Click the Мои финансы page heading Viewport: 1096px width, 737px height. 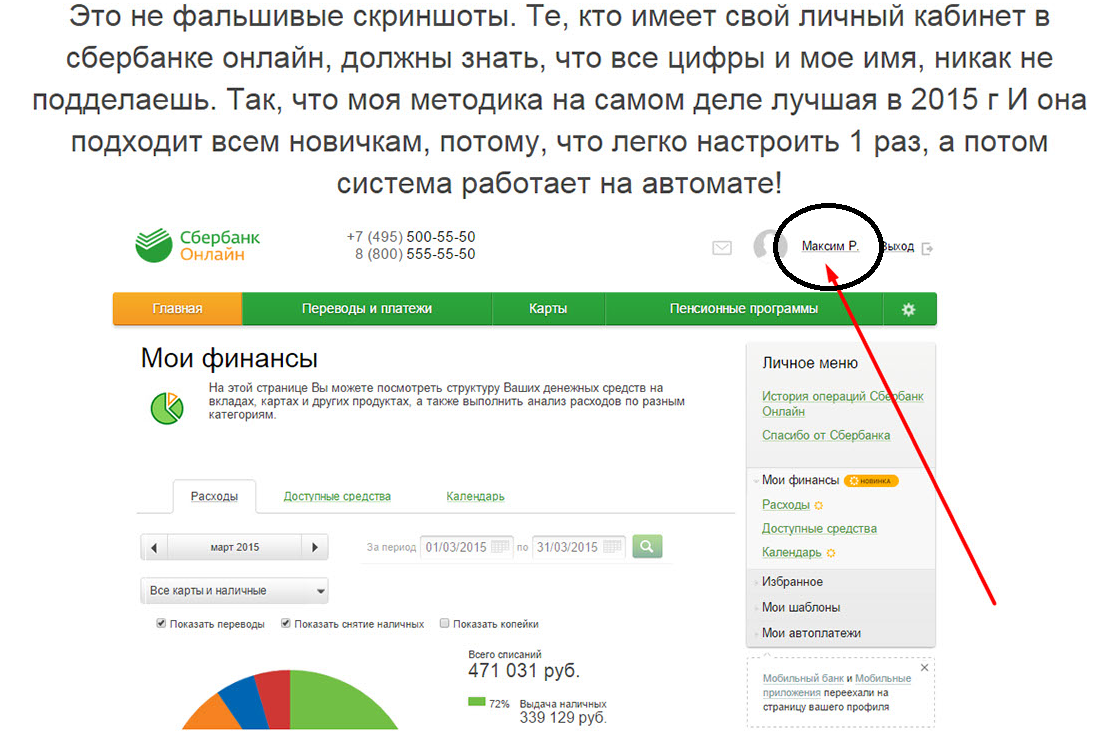click(229, 358)
